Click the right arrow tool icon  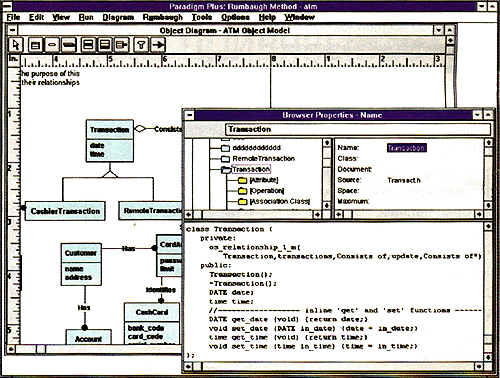(158, 45)
